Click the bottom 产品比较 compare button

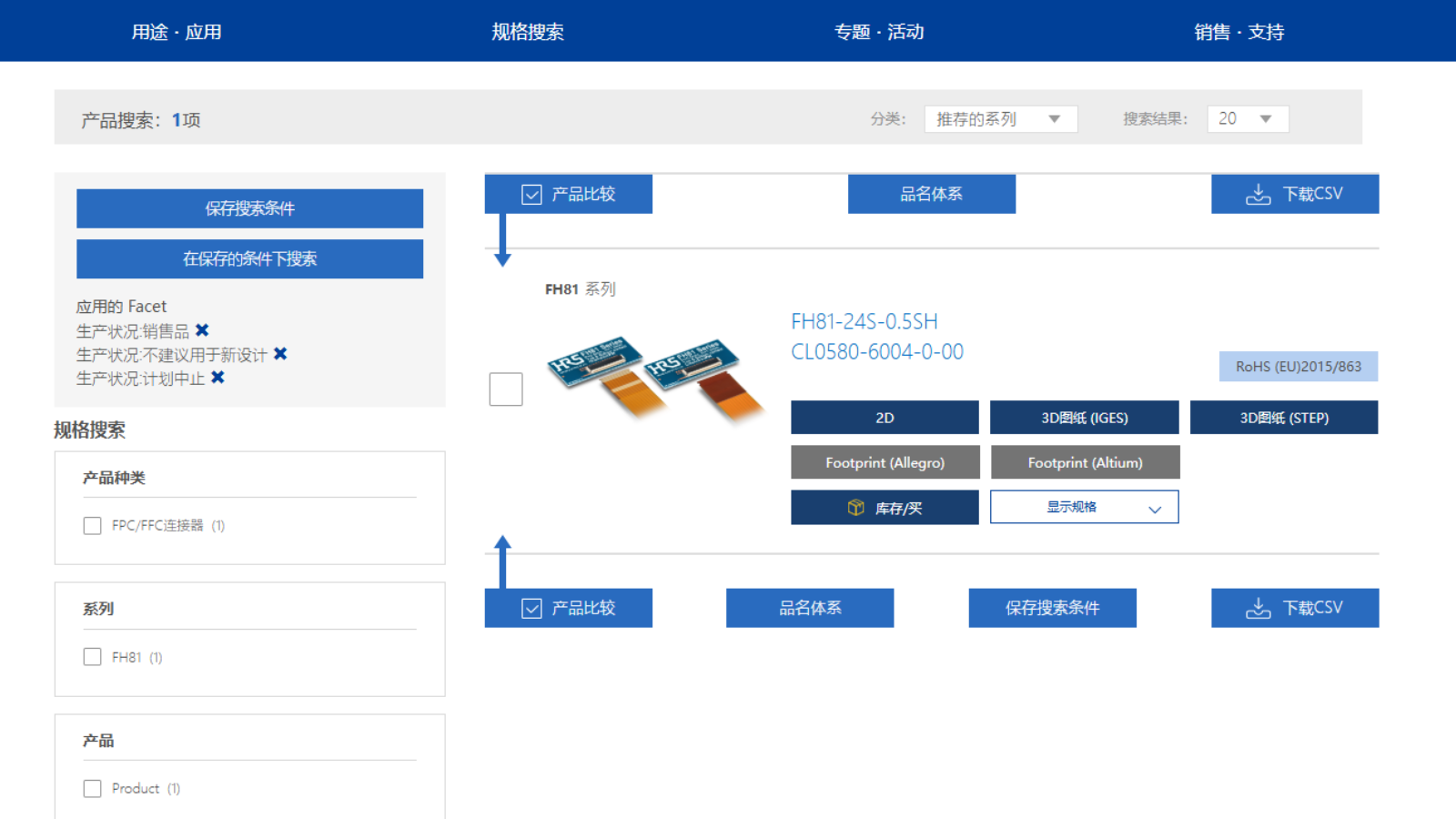click(x=568, y=608)
